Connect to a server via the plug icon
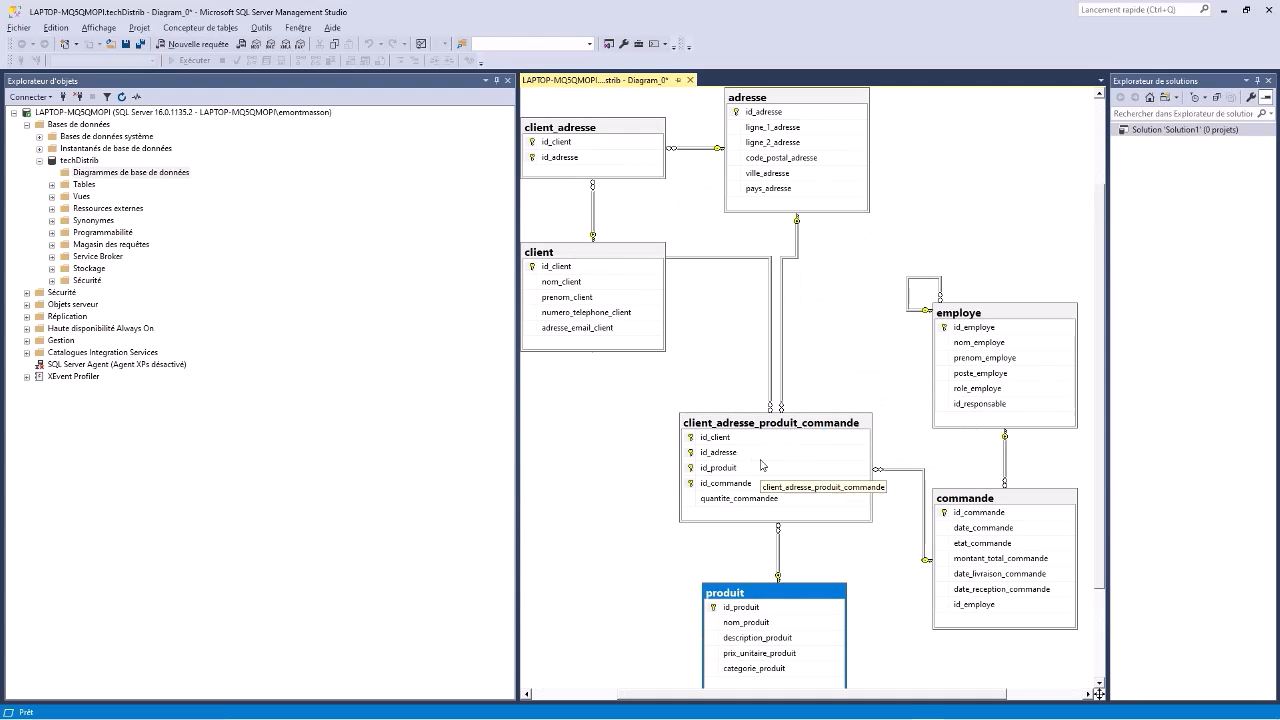Screen dimensions: 1280x720 tap(62, 97)
